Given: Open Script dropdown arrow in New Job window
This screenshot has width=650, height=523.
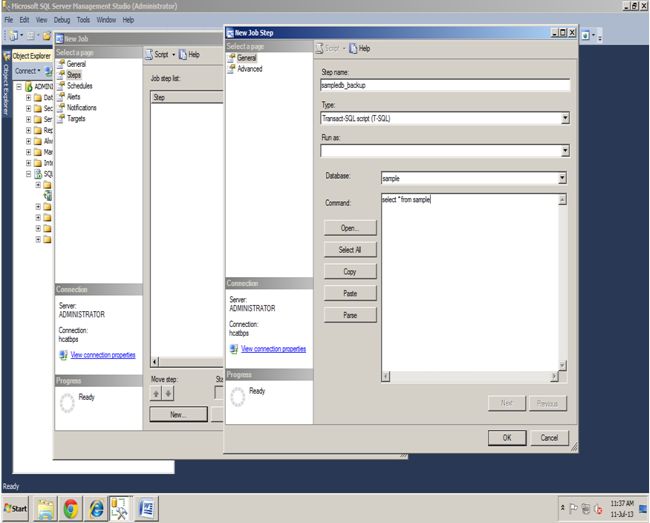Looking at the screenshot, I should tap(174, 55).
